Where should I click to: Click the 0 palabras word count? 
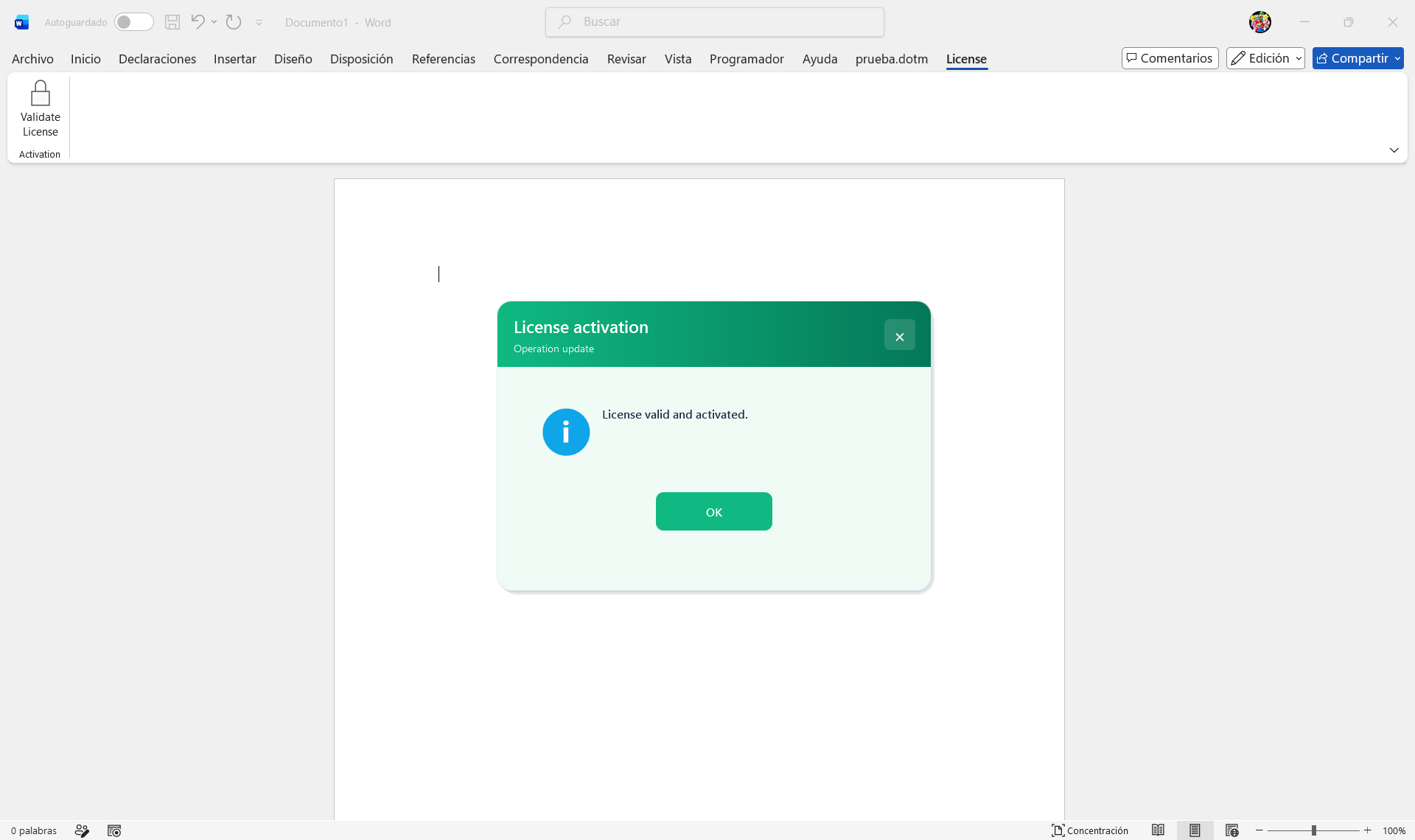pyautogui.click(x=34, y=830)
